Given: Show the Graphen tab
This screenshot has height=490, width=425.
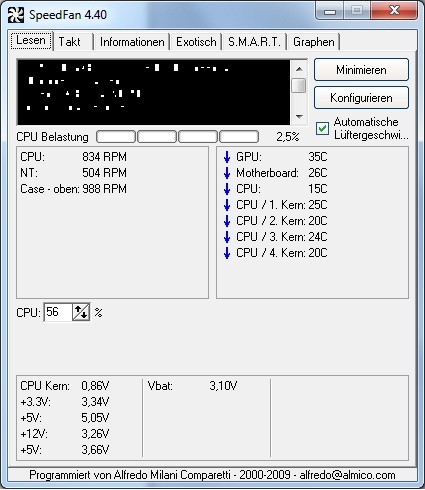Looking at the screenshot, I should tap(314, 42).
